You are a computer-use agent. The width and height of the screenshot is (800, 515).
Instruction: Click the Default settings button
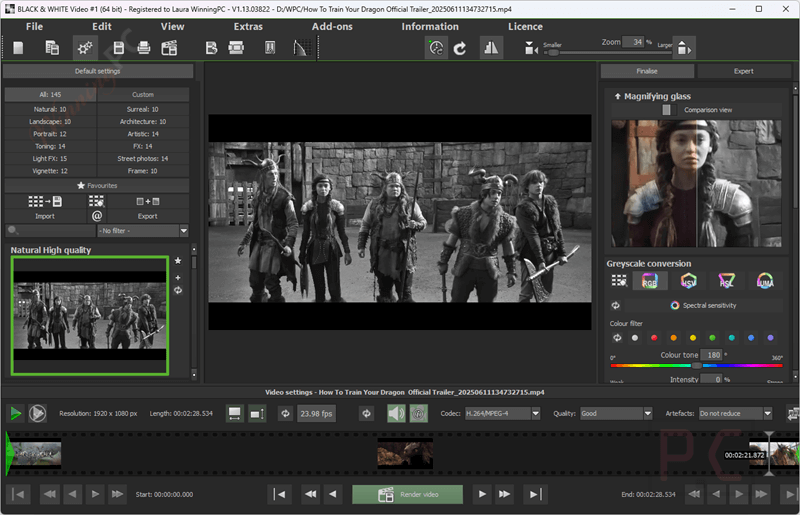point(98,71)
